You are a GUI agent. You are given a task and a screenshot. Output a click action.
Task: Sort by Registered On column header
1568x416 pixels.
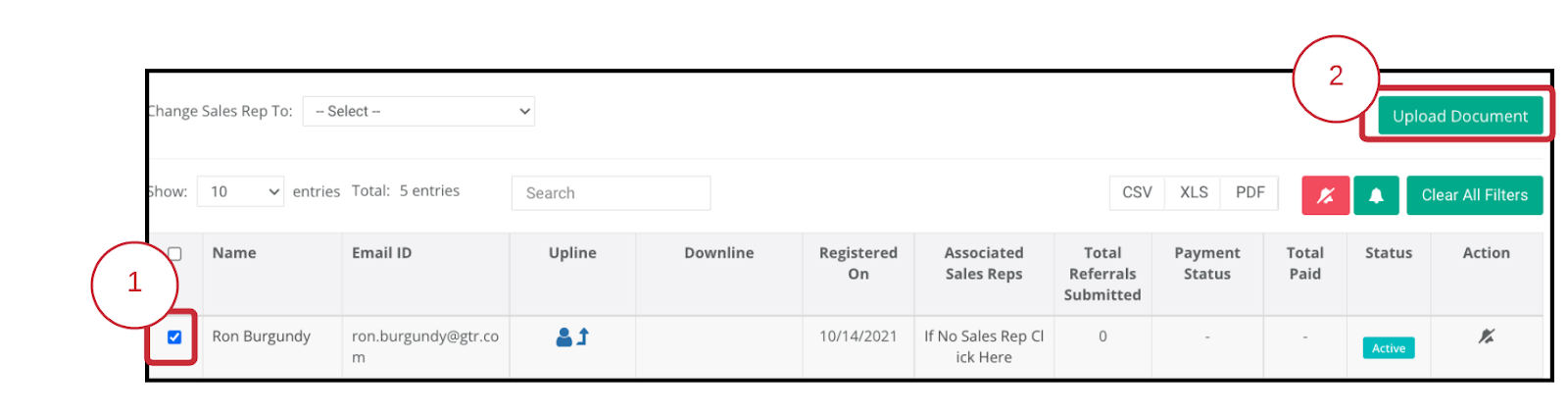click(x=858, y=263)
